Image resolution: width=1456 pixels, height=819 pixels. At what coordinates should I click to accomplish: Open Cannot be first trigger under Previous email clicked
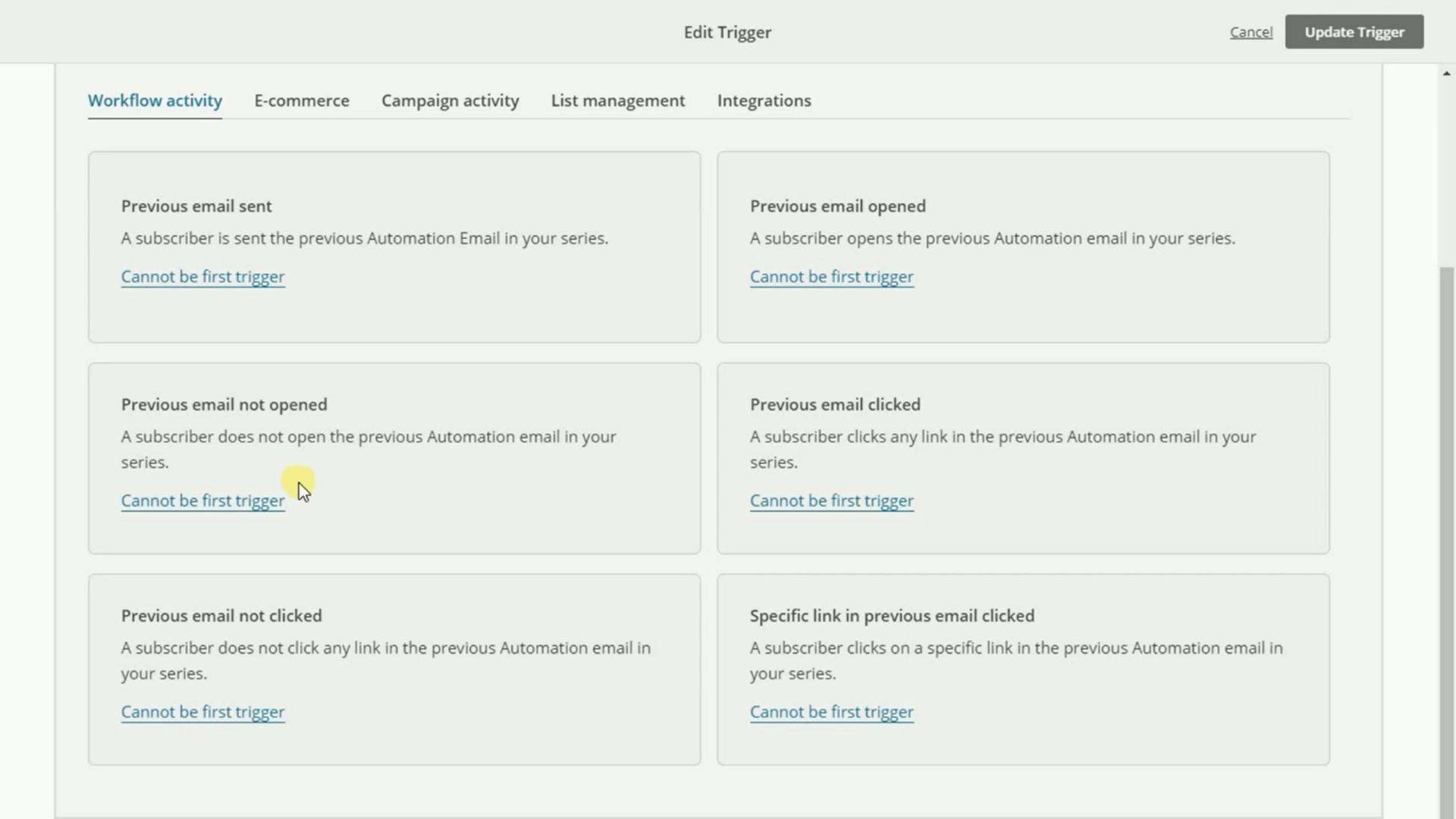click(832, 500)
